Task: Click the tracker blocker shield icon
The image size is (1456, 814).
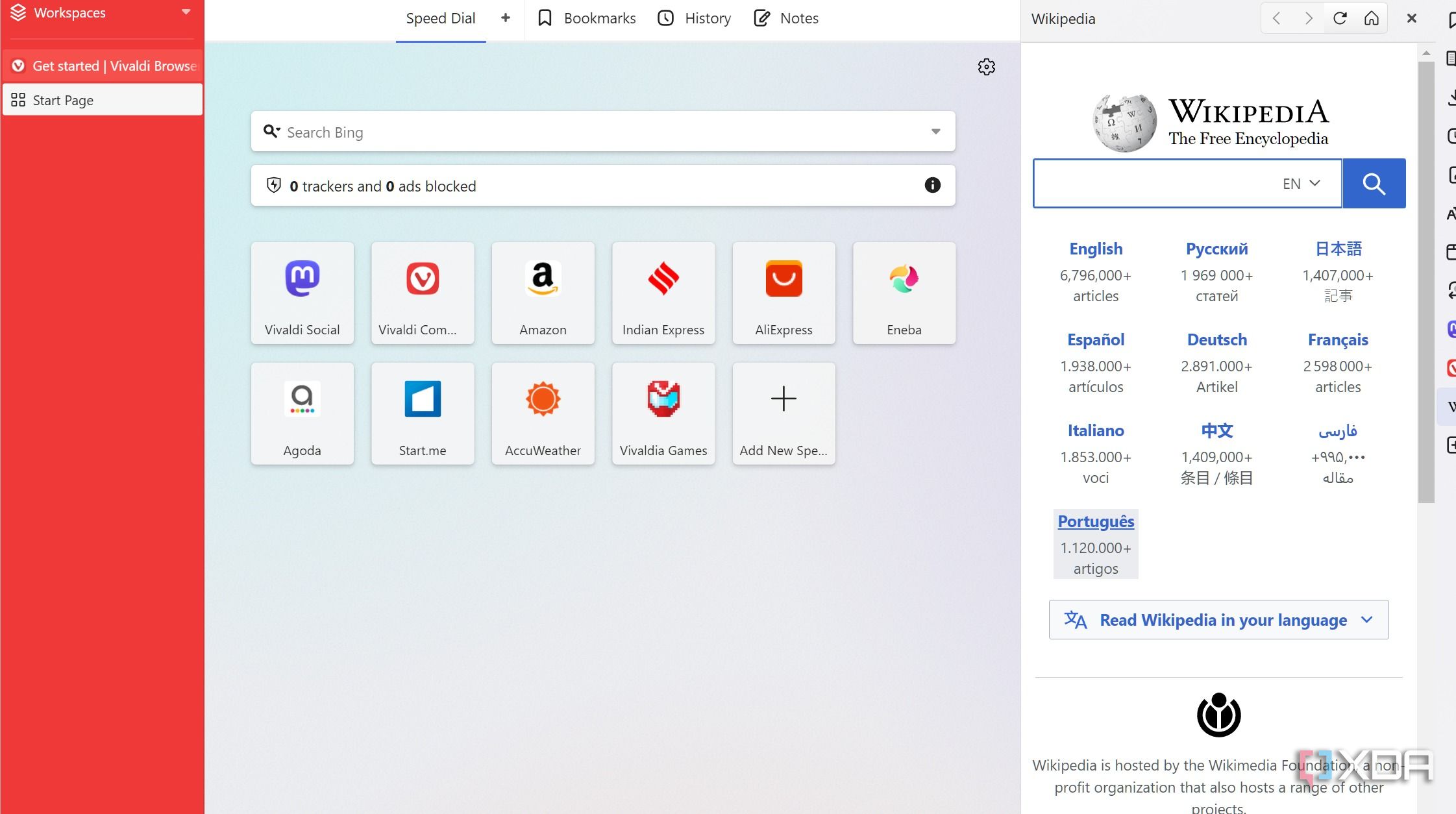Action: pos(274,185)
